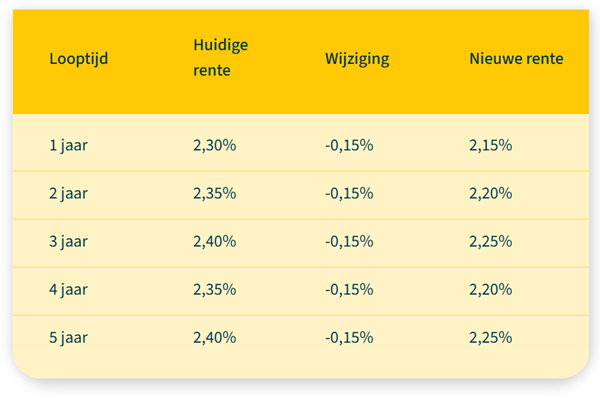Click new rate 2,25% in 5 jaar row
This screenshot has width=600, height=397.
[x=491, y=338]
